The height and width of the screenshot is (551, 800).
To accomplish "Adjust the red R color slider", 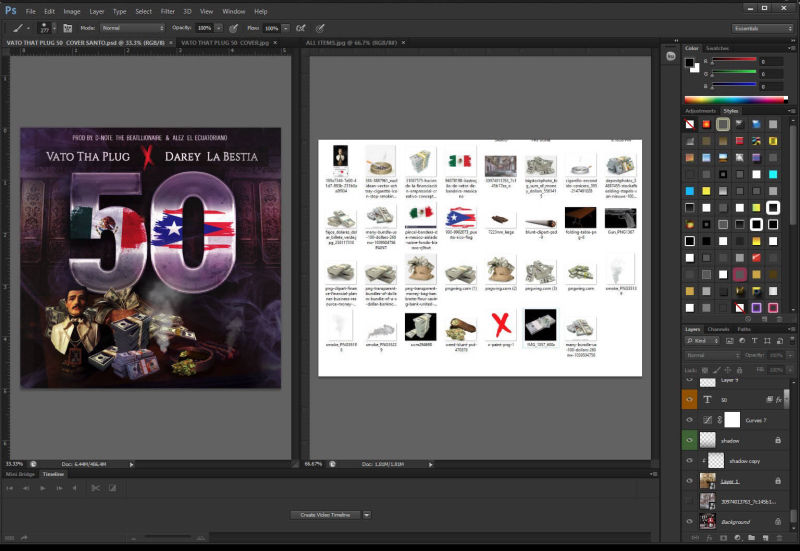I will 734,61.
